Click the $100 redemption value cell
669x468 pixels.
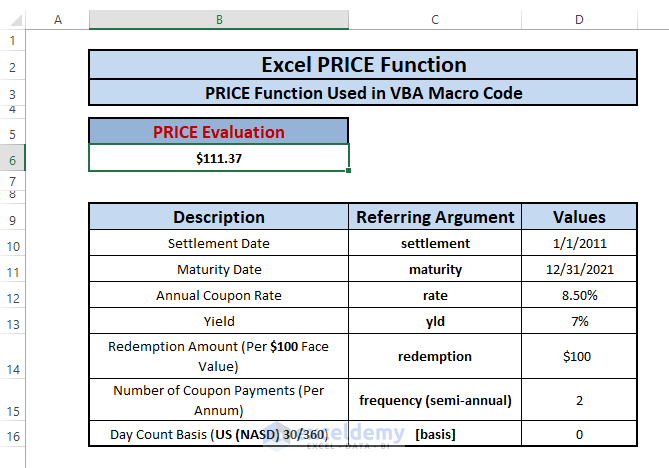point(579,357)
